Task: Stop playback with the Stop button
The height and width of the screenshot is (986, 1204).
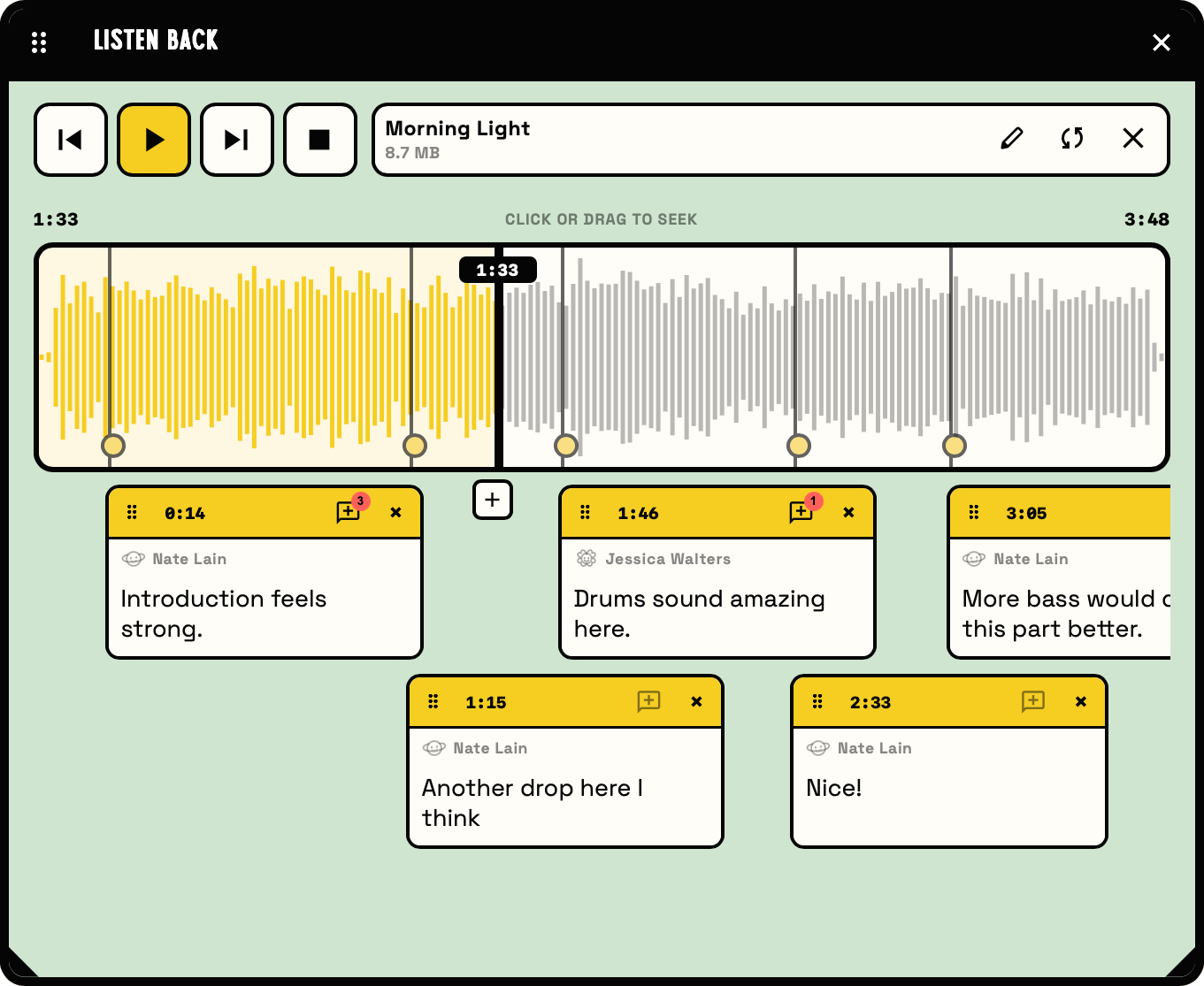Action: pos(320,140)
